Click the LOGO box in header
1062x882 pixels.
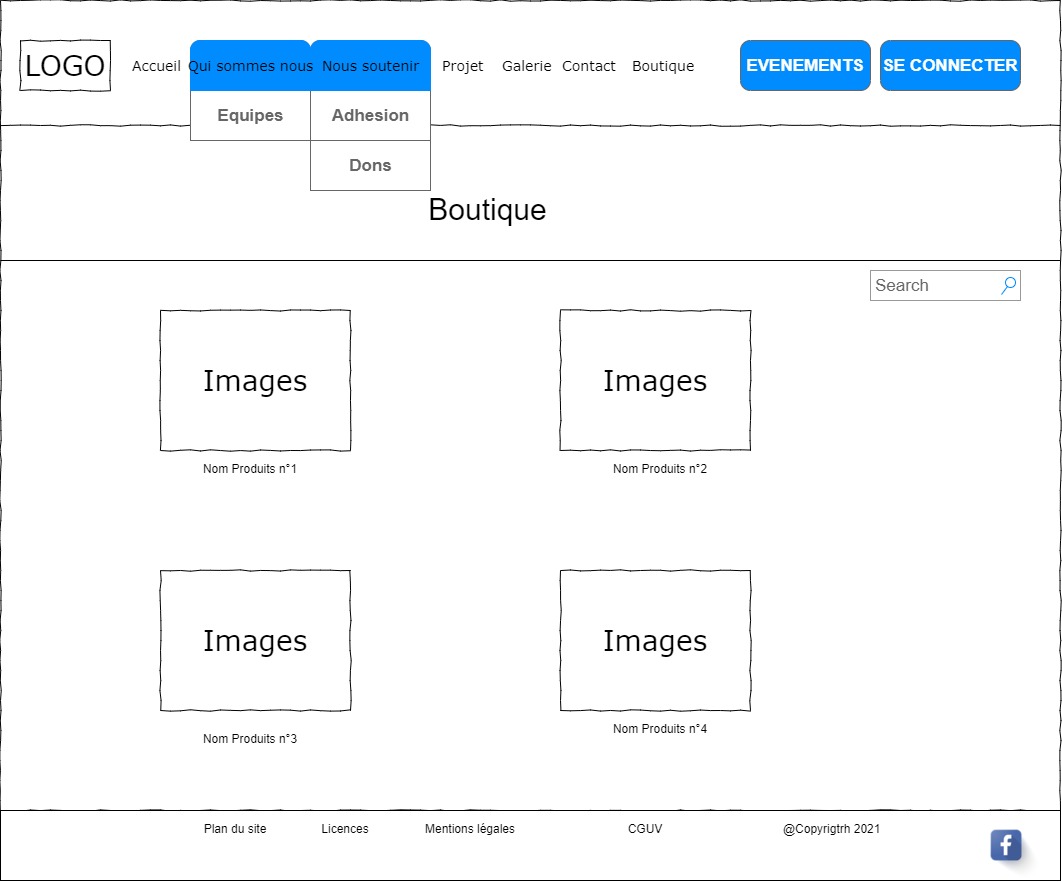click(x=65, y=66)
